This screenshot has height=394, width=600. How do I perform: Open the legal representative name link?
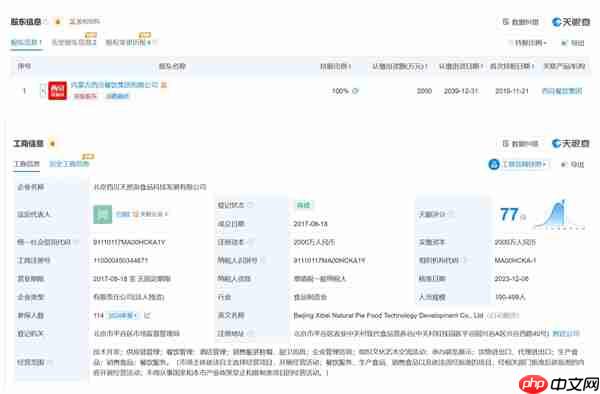point(122,214)
